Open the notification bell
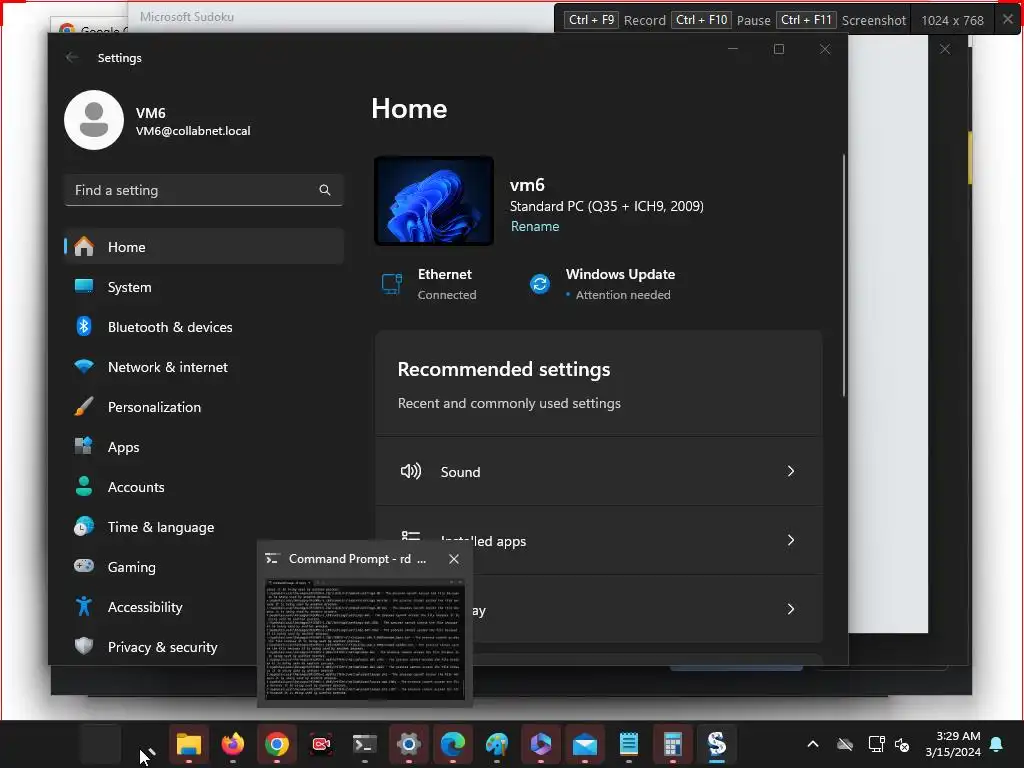This screenshot has width=1024, height=768. [x=997, y=744]
